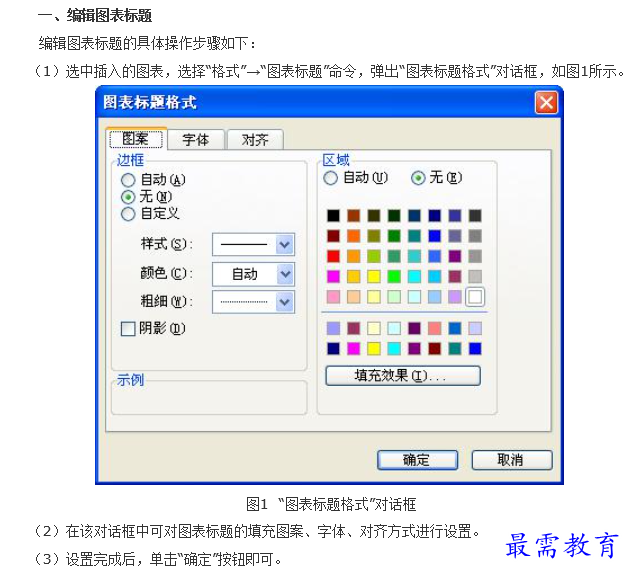Click the 一、编辑图表标题 heading
Viewport: 627px width, 577px height.
[95, 16]
